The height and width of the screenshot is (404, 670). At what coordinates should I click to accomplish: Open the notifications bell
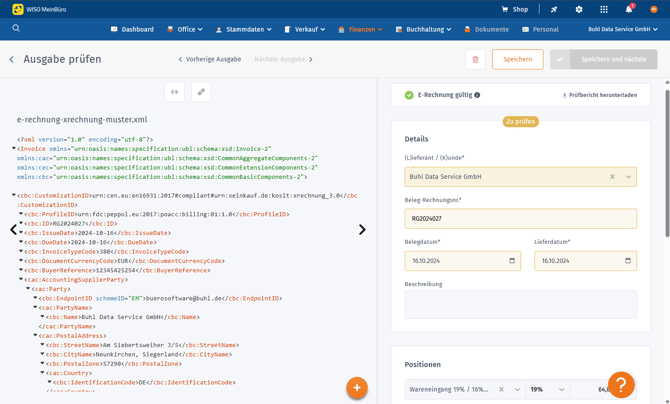[x=629, y=9]
